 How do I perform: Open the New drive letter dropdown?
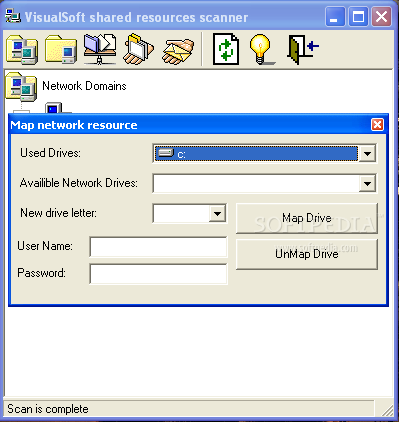tap(217, 213)
